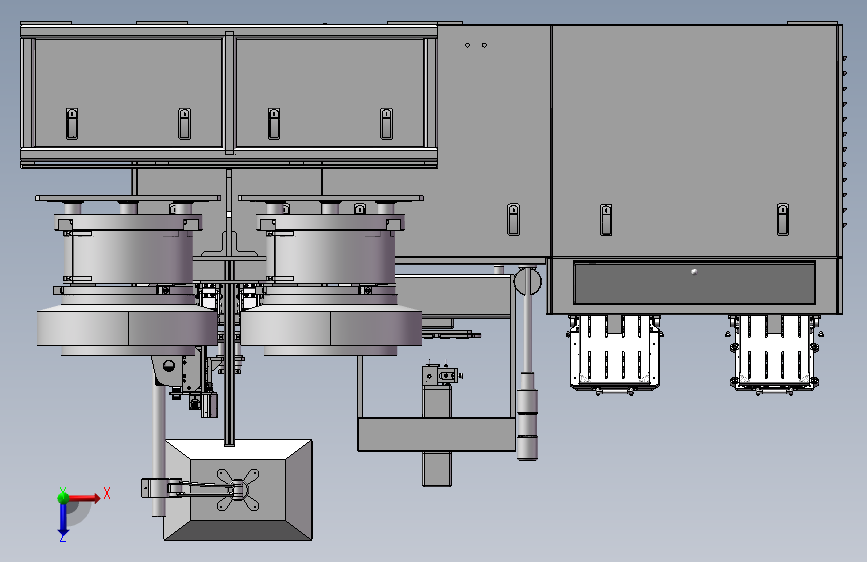Select the square hopper funnel at the bottom

pyautogui.click(x=238, y=490)
